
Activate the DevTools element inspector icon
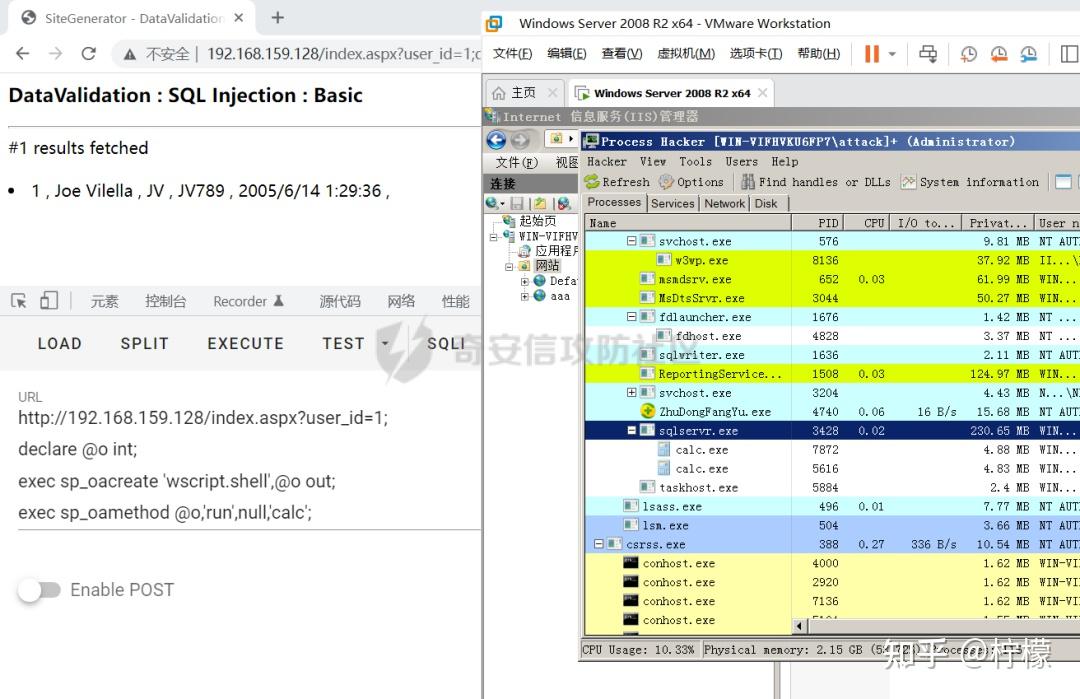(x=19, y=301)
